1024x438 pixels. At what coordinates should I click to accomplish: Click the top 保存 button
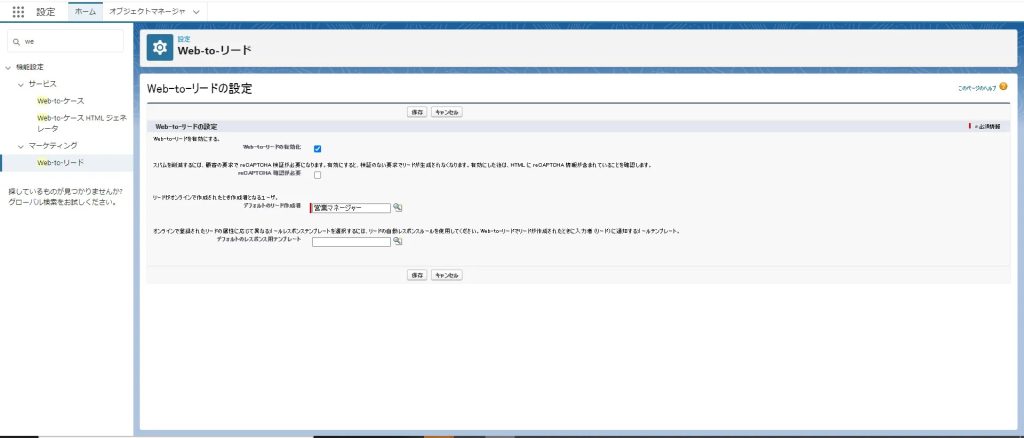(x=417, y=112)
